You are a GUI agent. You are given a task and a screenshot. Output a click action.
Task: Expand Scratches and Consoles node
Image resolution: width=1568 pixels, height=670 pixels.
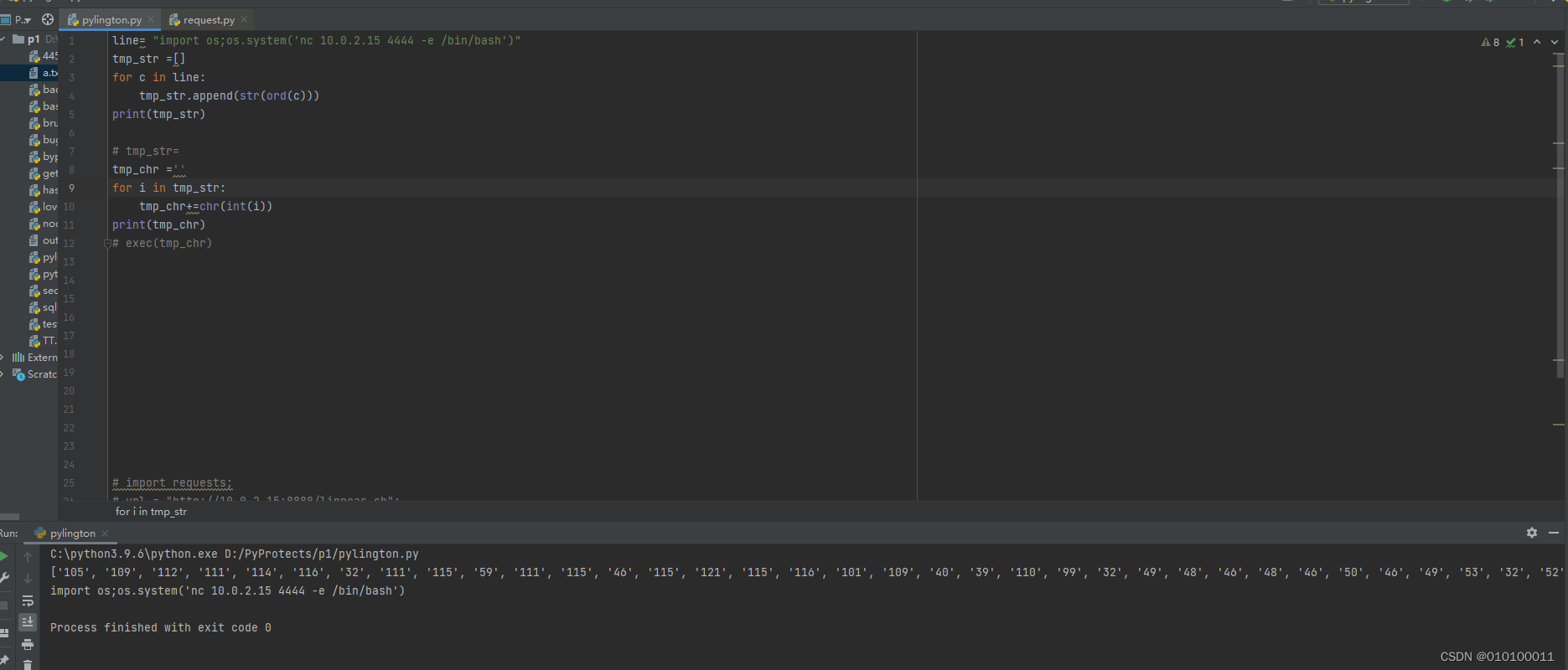click(x=3, y=374)
